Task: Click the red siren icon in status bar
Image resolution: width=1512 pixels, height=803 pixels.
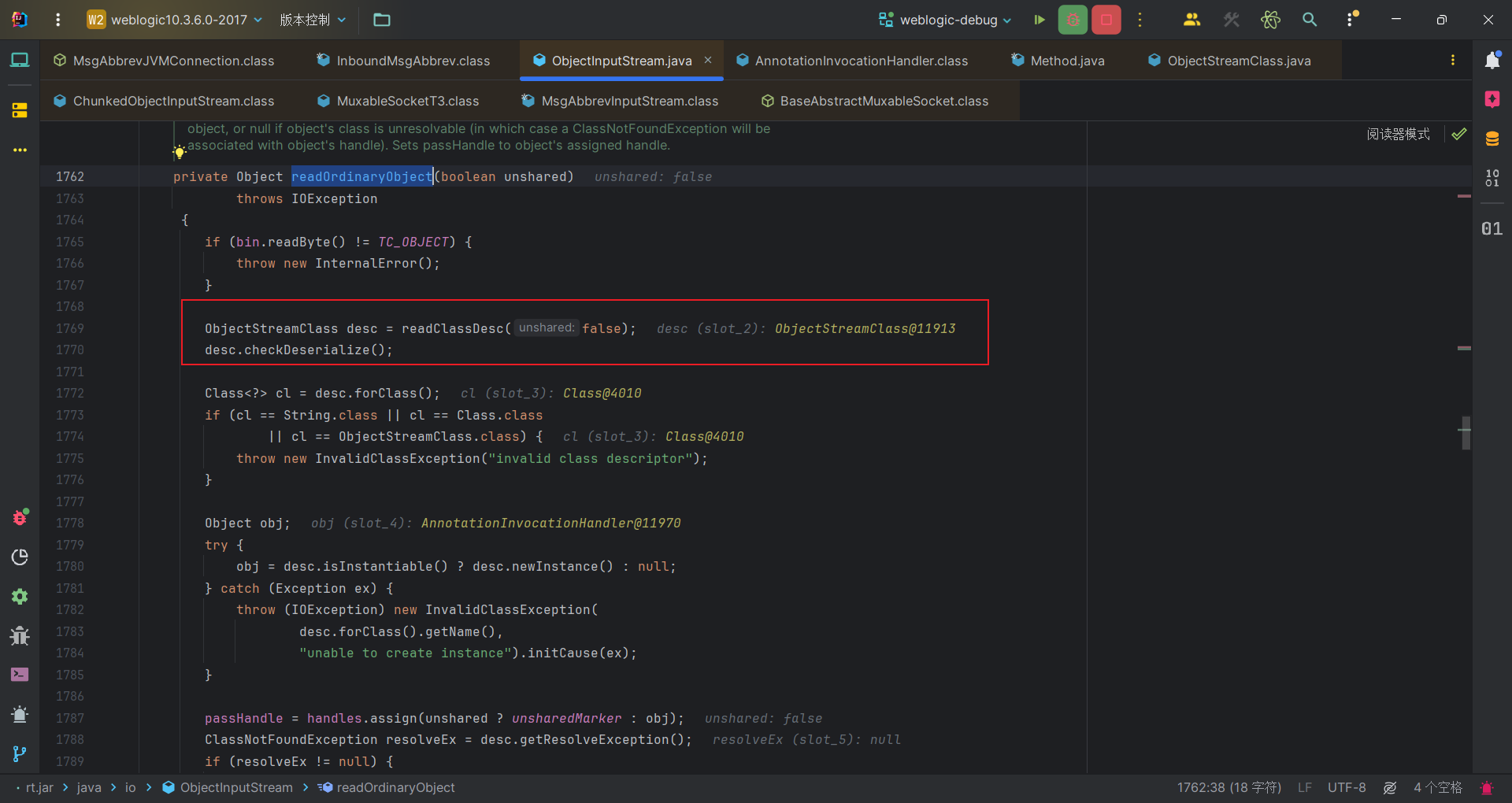Action: pyautogui.click(x=1487, y=788)
